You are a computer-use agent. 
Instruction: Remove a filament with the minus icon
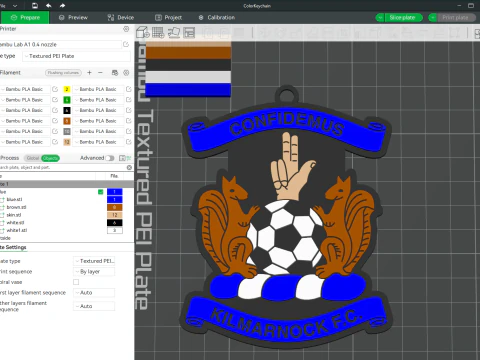click(x=100, y=72)
